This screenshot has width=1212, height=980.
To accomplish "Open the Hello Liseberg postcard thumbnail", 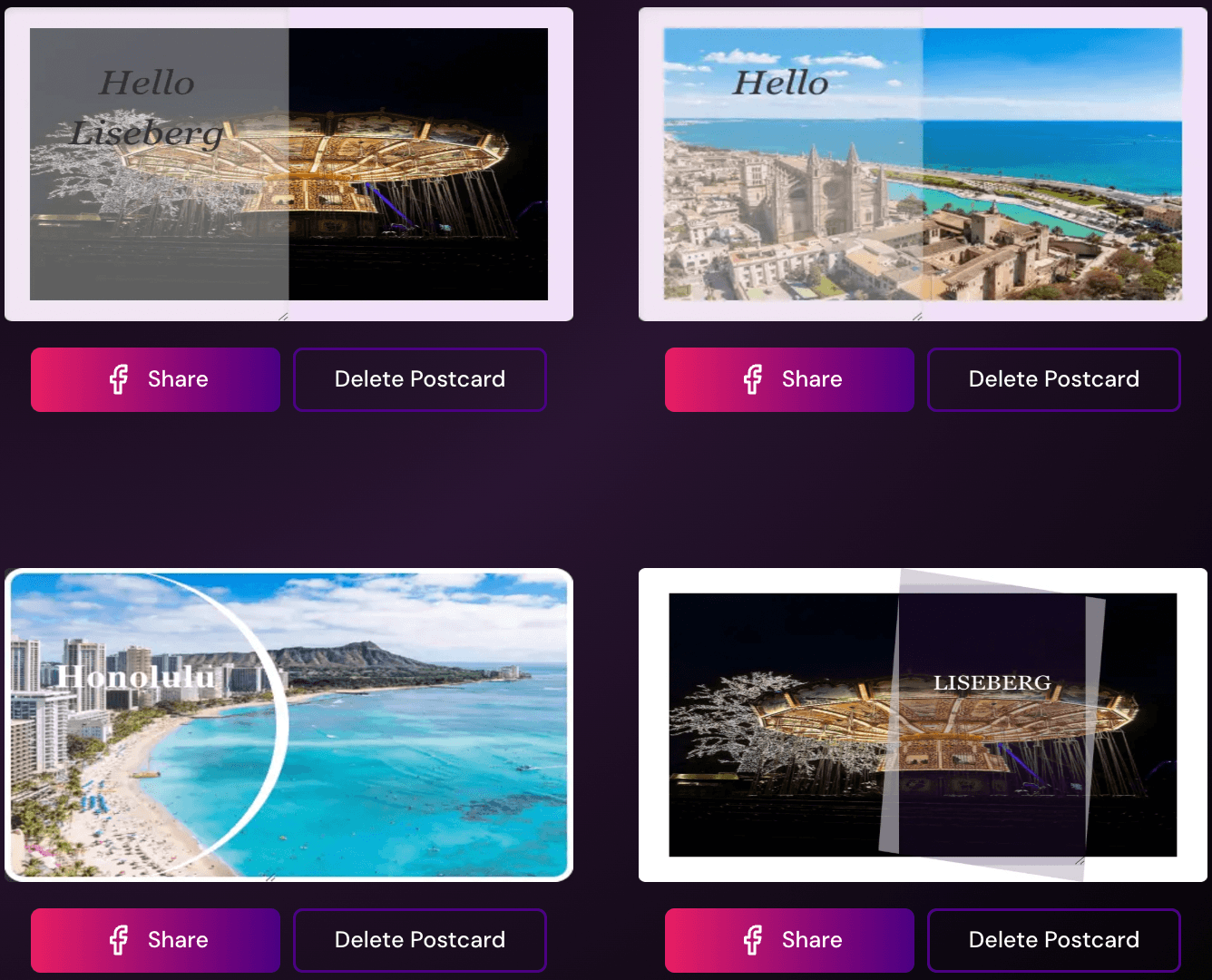I will click(288, 164).
